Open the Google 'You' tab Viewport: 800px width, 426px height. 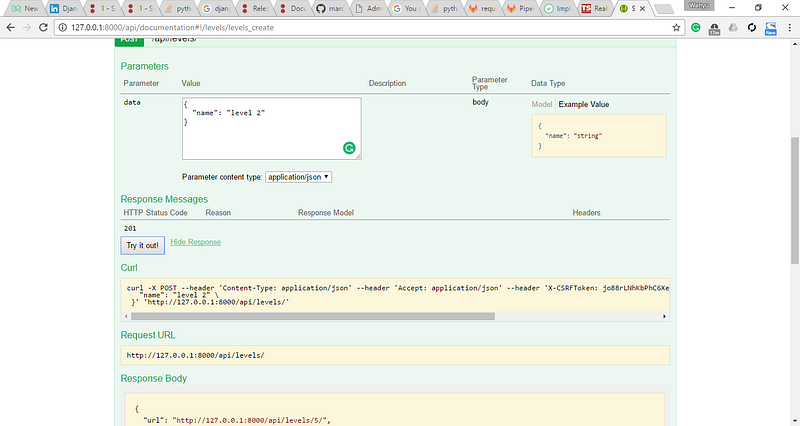coord(406,9)
